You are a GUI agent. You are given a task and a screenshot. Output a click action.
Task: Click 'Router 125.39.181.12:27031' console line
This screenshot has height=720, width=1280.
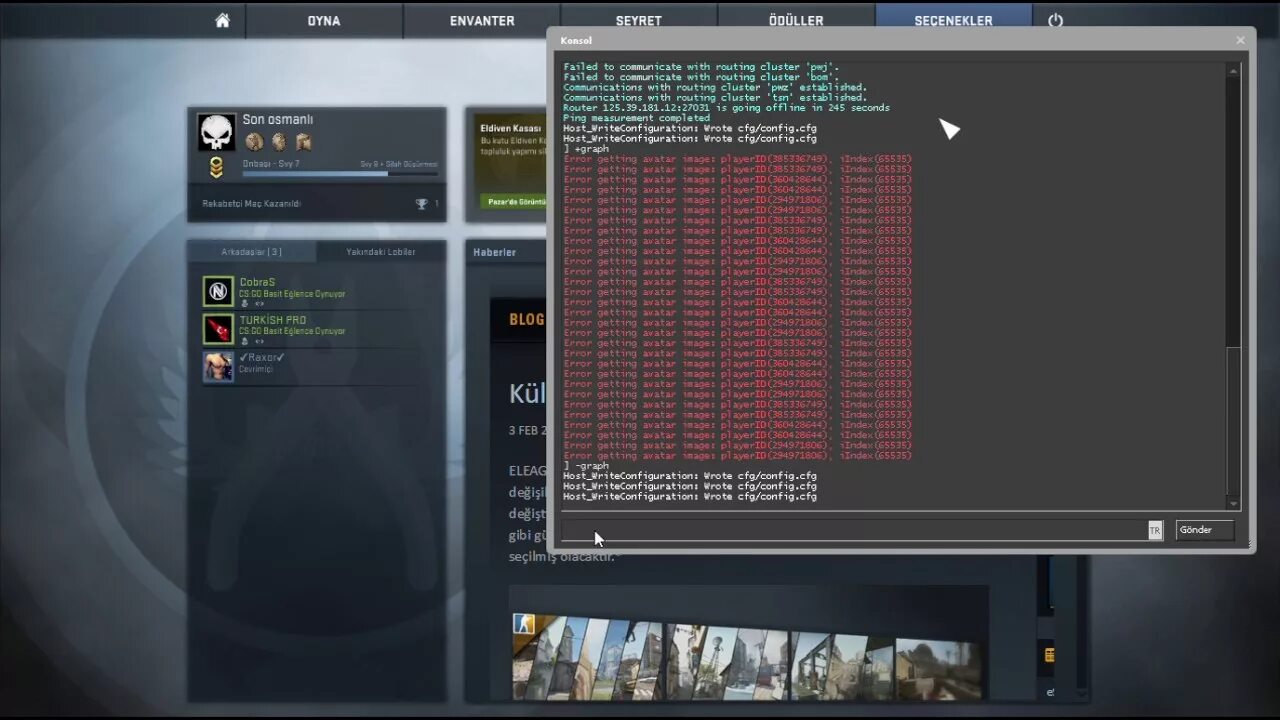(x=726, y=108)
